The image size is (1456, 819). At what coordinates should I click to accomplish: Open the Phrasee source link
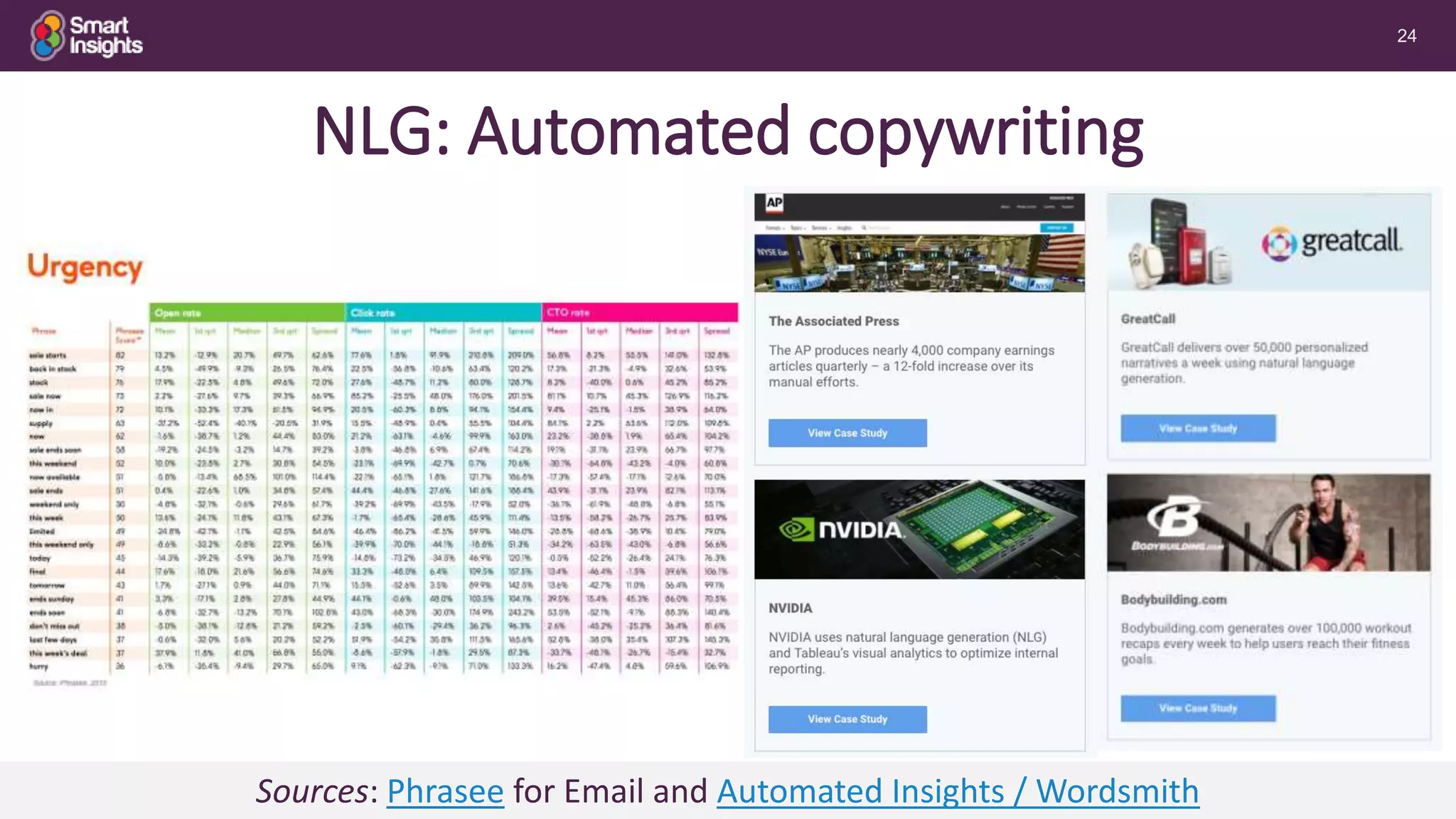tap(445, 791)
